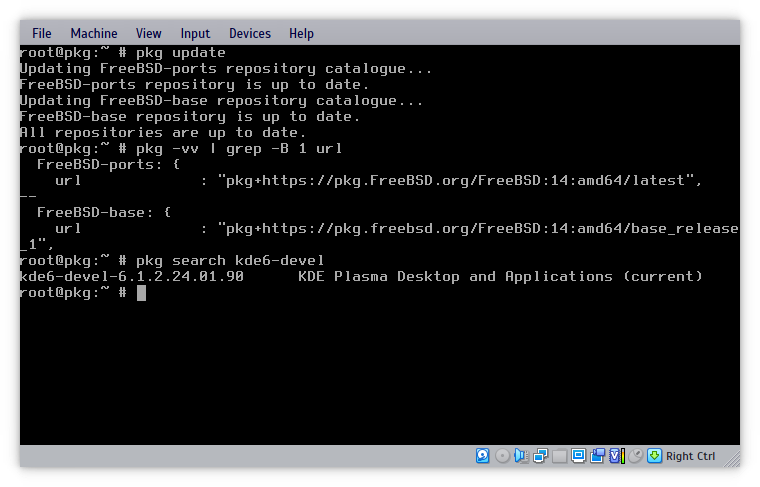
Task: Click the hard disk activity status icon
Action: tap(483, 456)
